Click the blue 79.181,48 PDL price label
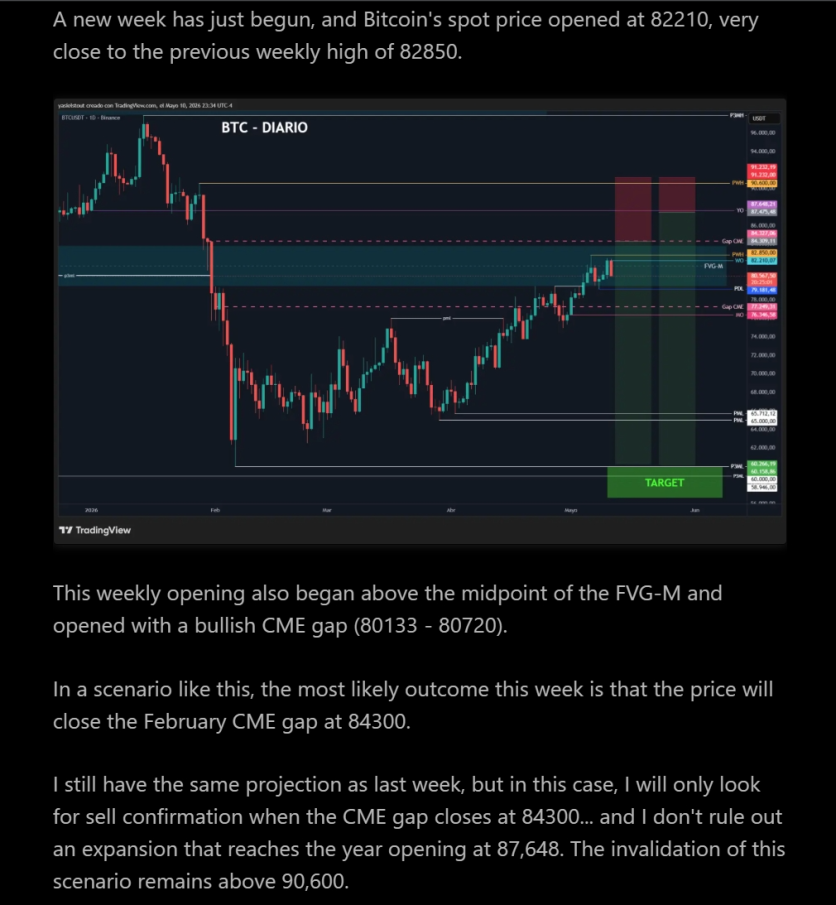This screenshot has height=905, width=836. point(763,290)
